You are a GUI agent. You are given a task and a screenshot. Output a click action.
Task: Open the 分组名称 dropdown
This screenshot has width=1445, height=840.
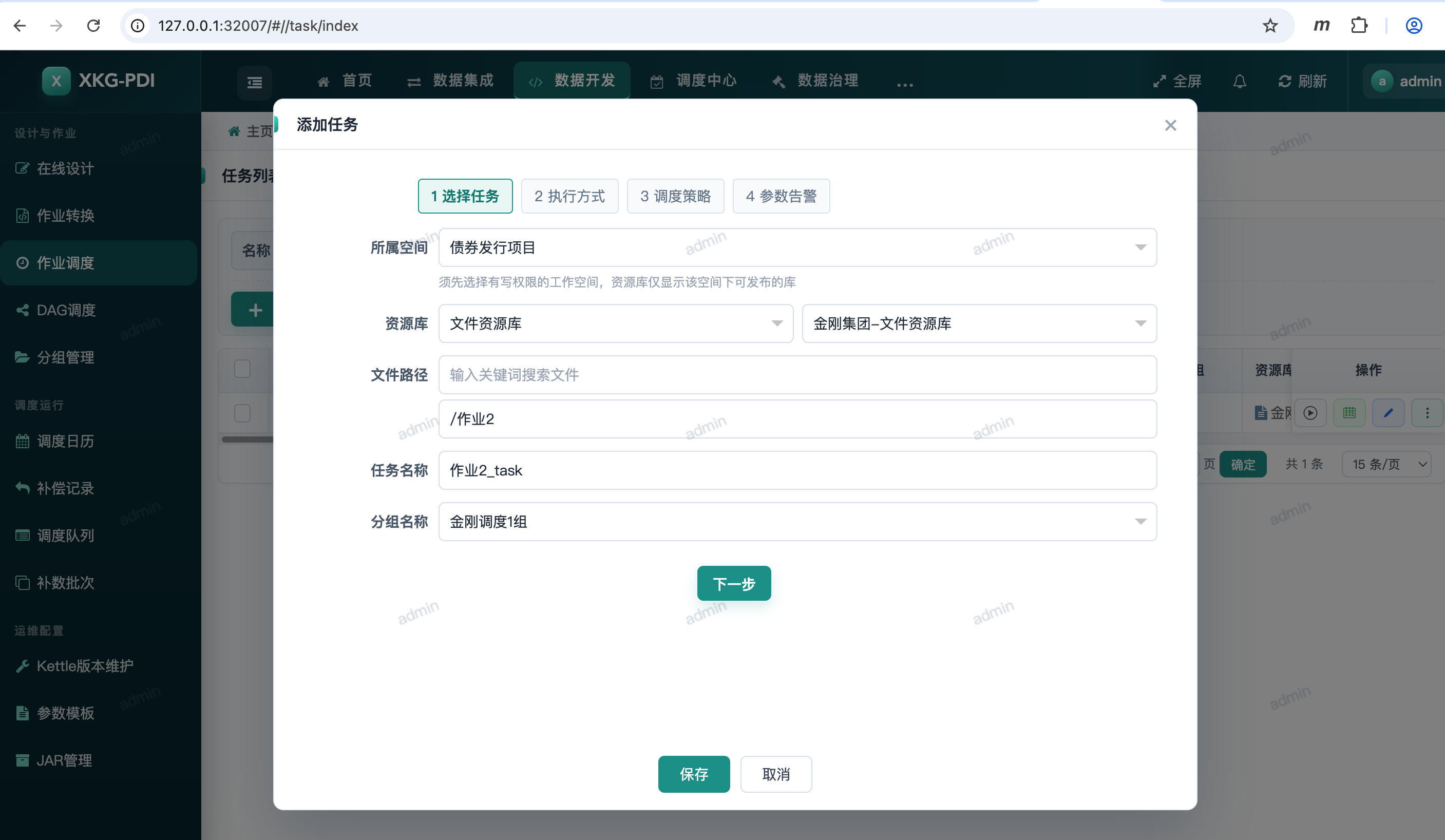[797, 522]
